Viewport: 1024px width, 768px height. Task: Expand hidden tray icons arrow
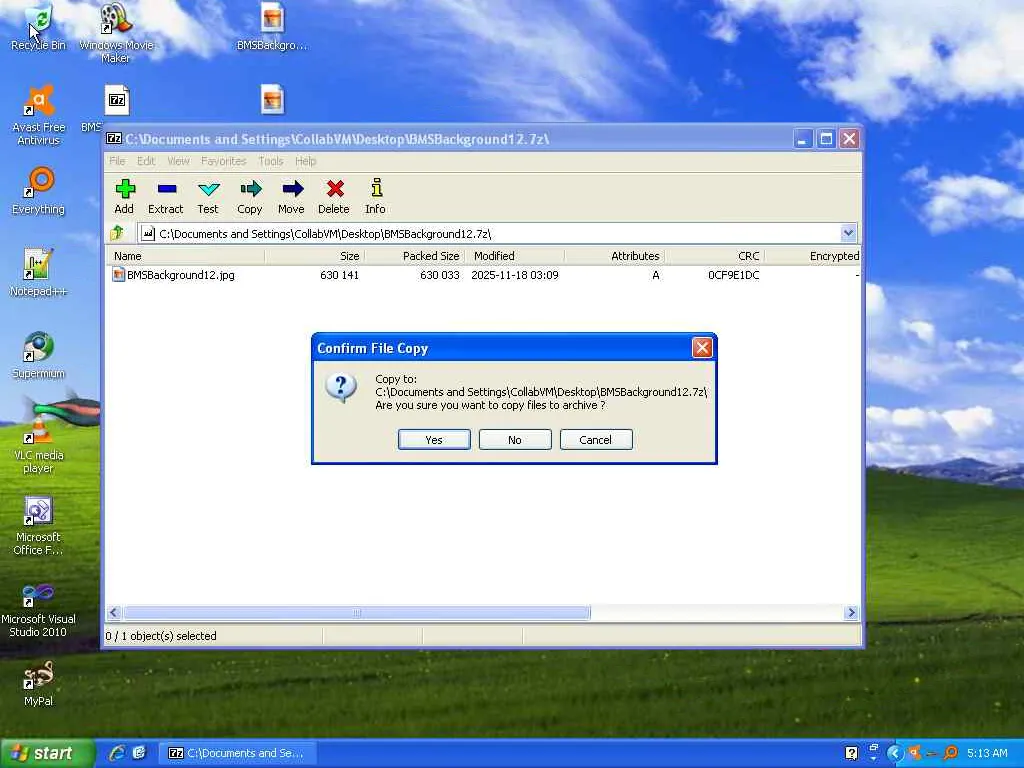pos(895,753)
